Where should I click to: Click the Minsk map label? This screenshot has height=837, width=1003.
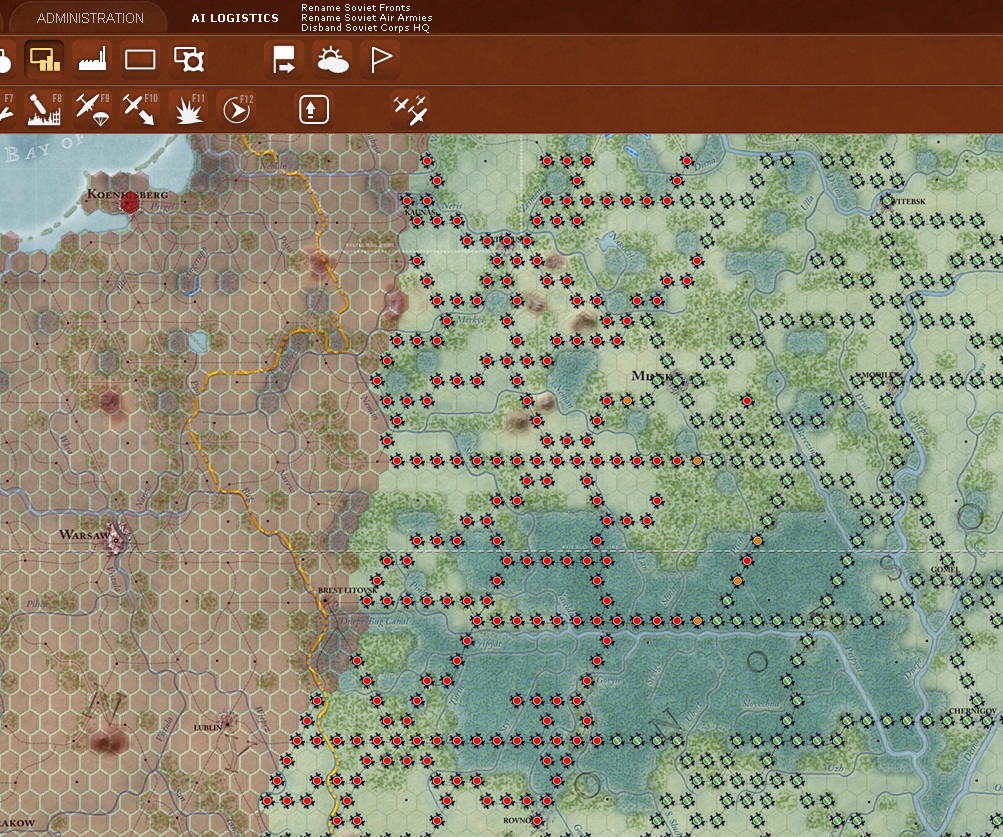[x=652, y=376]
